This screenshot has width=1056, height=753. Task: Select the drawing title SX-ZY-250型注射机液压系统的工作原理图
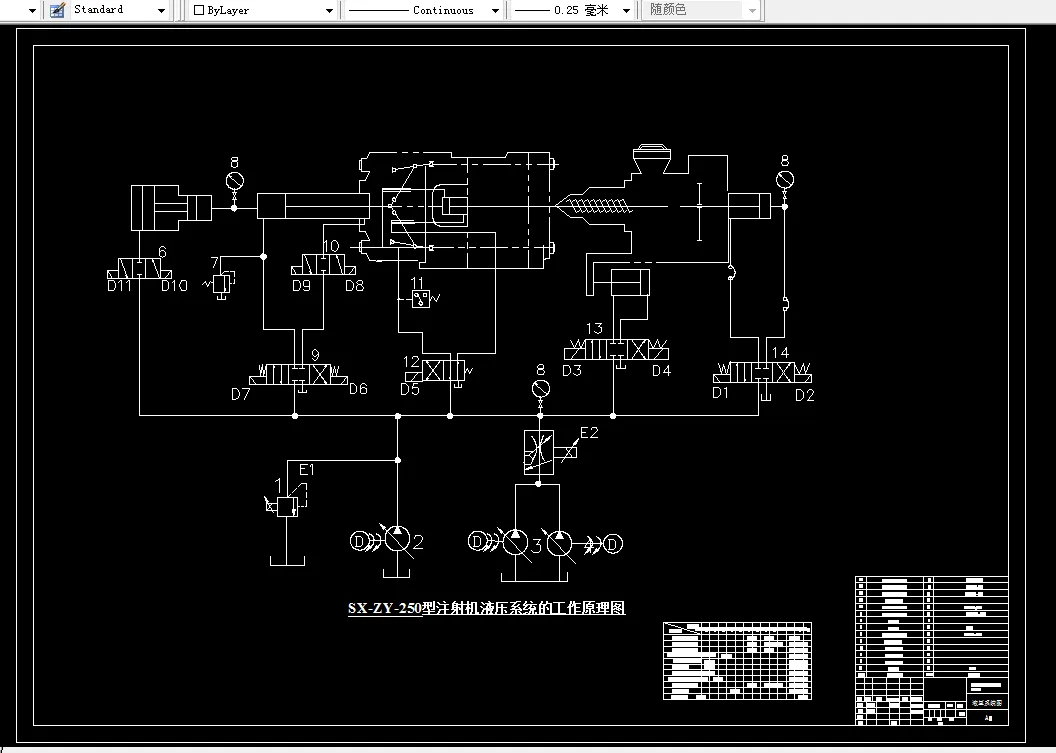click(486, 608)
